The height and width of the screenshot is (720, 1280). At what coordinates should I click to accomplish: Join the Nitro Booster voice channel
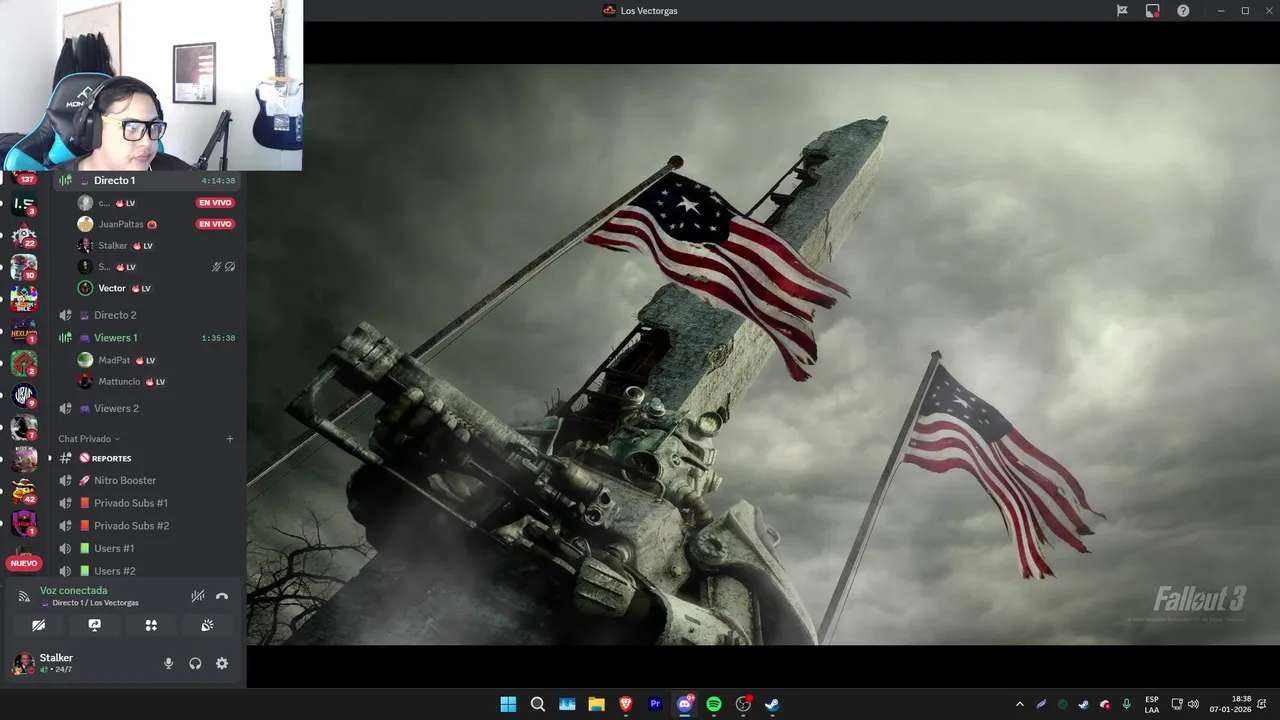(148, 480)
